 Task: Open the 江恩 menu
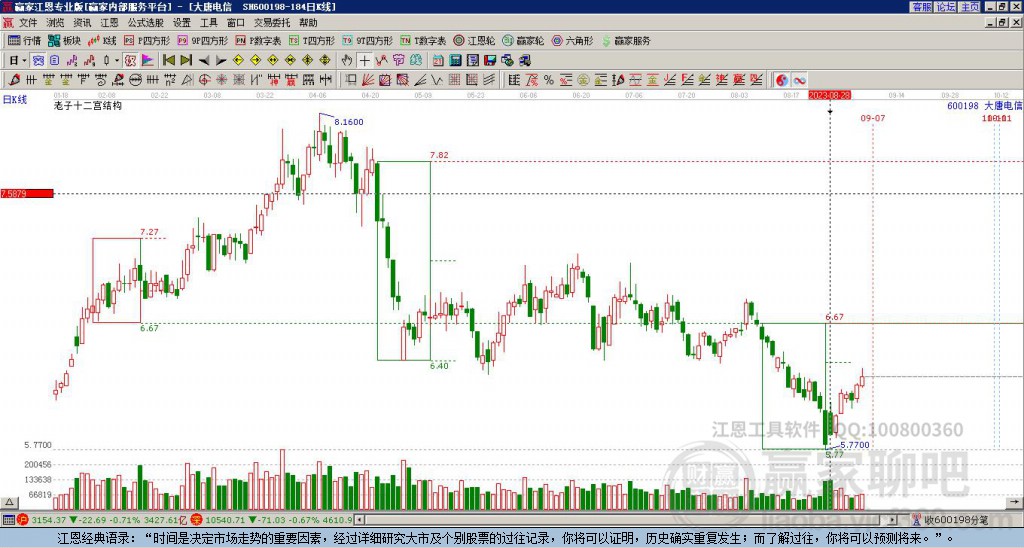109,23
